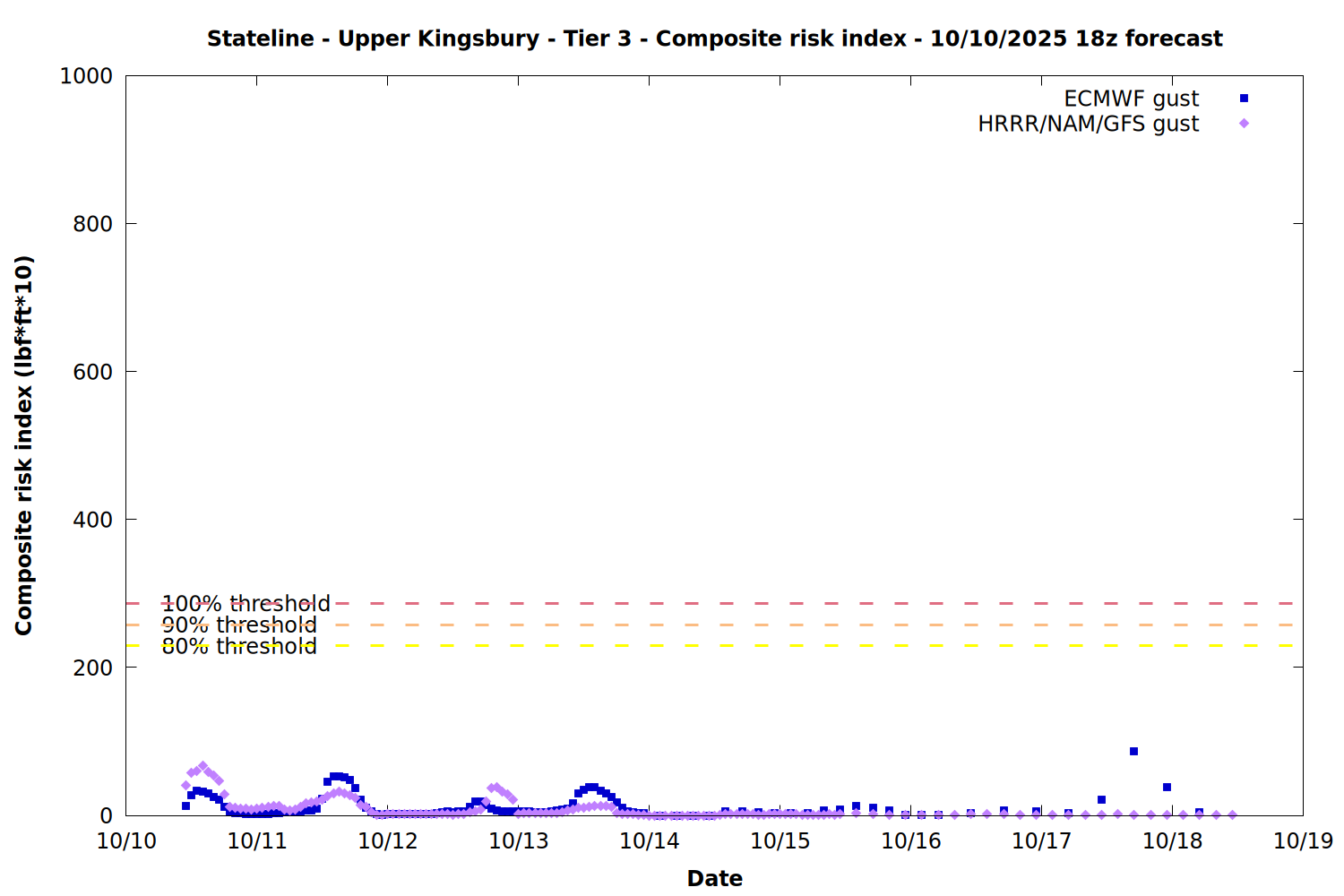Click the 100% threshold label
The height and width of the screenshot is (896, 1344).
(246, 604)
